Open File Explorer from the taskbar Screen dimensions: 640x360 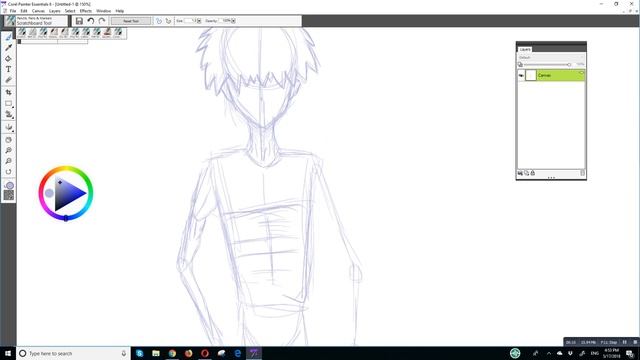[156, 353]
